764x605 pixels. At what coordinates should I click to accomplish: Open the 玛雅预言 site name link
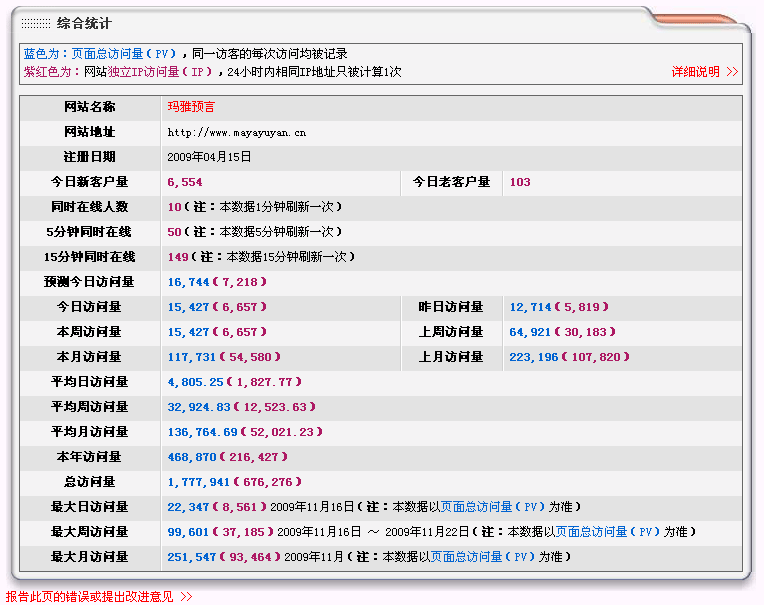pos(191,107)
